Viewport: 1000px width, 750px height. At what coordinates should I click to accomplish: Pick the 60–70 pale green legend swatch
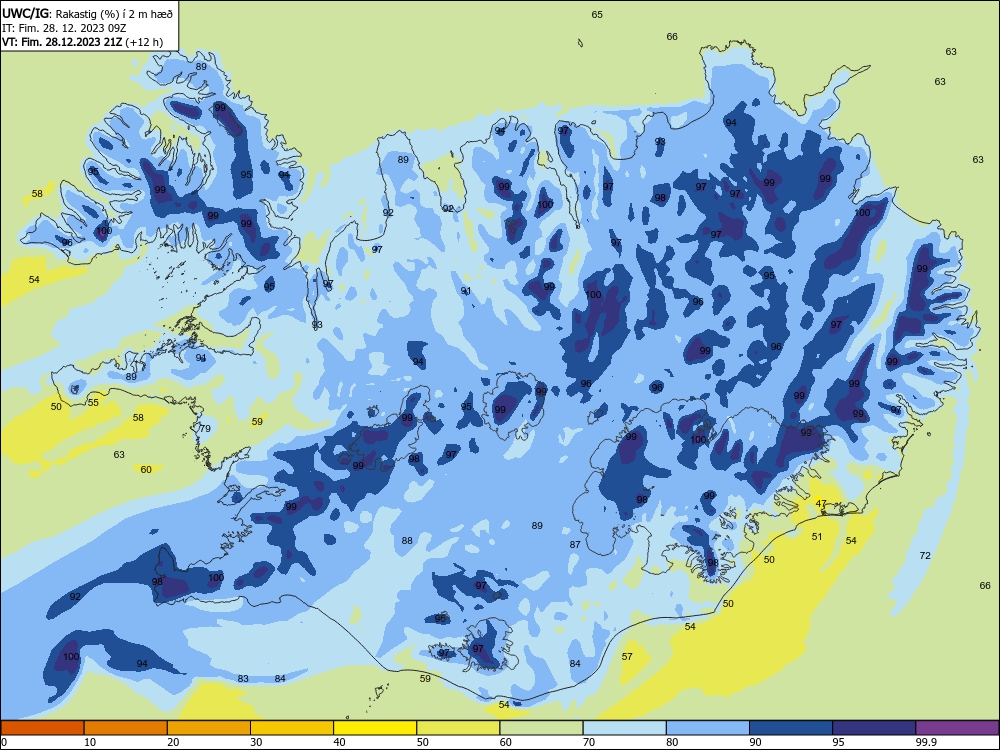(x=541, y=728)
